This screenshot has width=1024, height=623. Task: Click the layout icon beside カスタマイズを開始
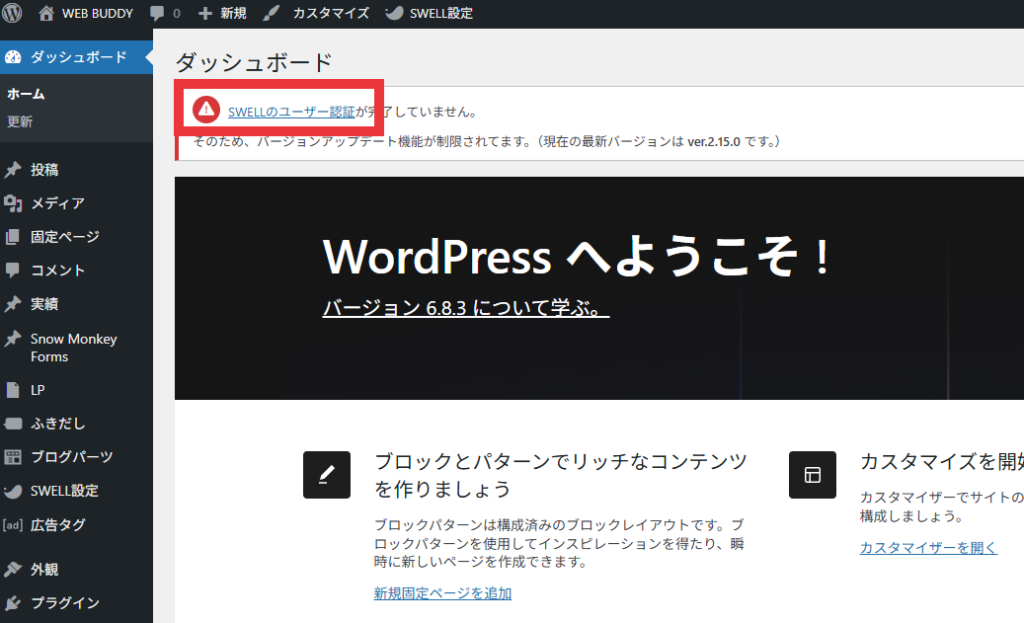pyautogui.click(x=812, y=475)
